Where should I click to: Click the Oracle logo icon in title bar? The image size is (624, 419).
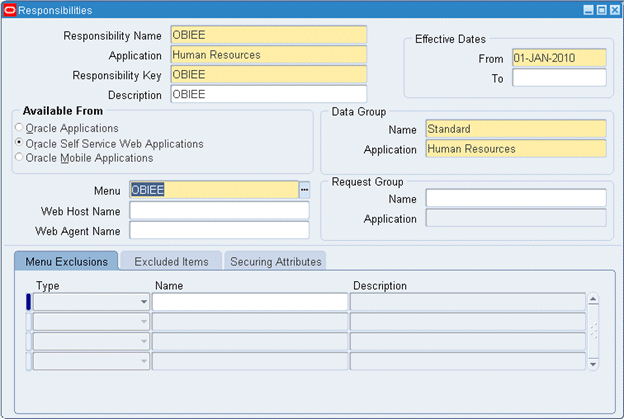(10, 10)
